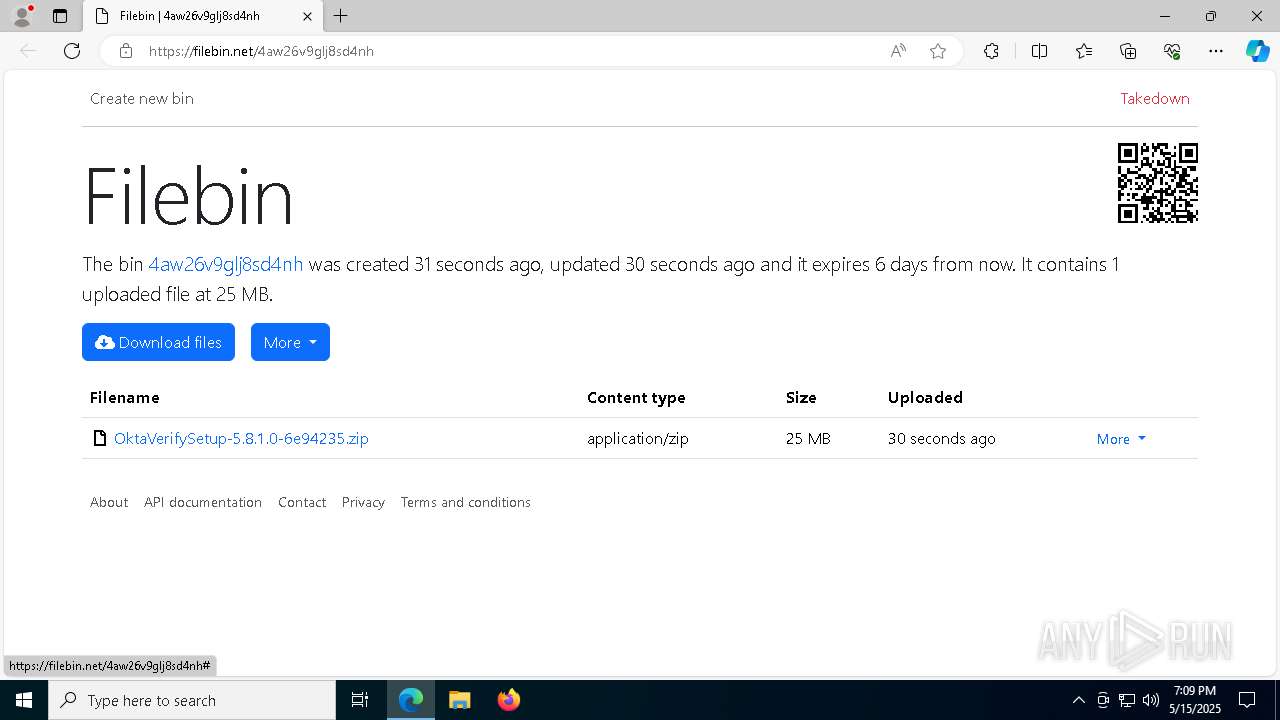Image resolution: width=1280 pixels, height=720 pixels.
Task: Open File Explorer from the taskbar
Action: click(459, 700)
